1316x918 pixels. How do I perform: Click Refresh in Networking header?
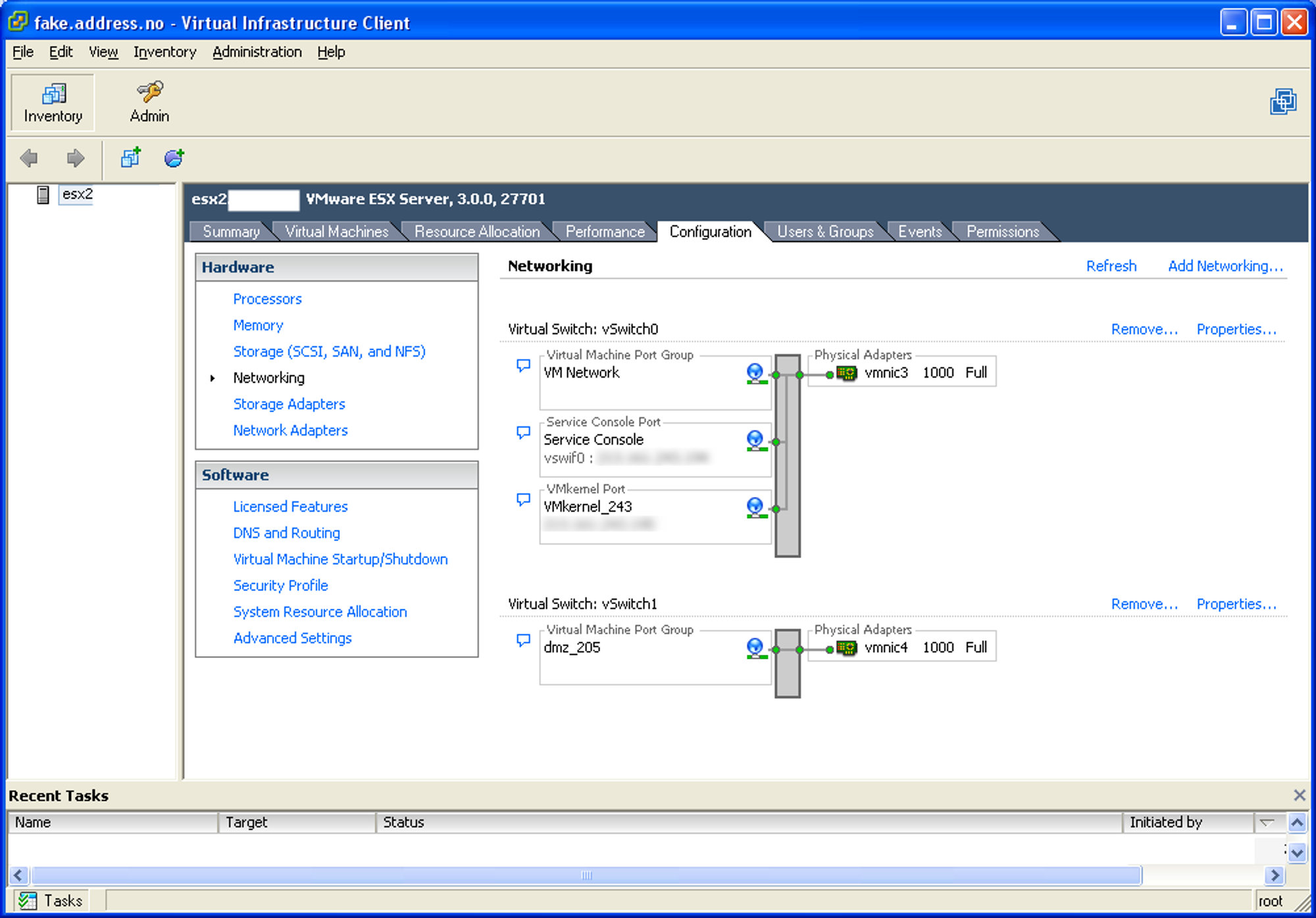pyautogui.click(x=1111, y=266)
